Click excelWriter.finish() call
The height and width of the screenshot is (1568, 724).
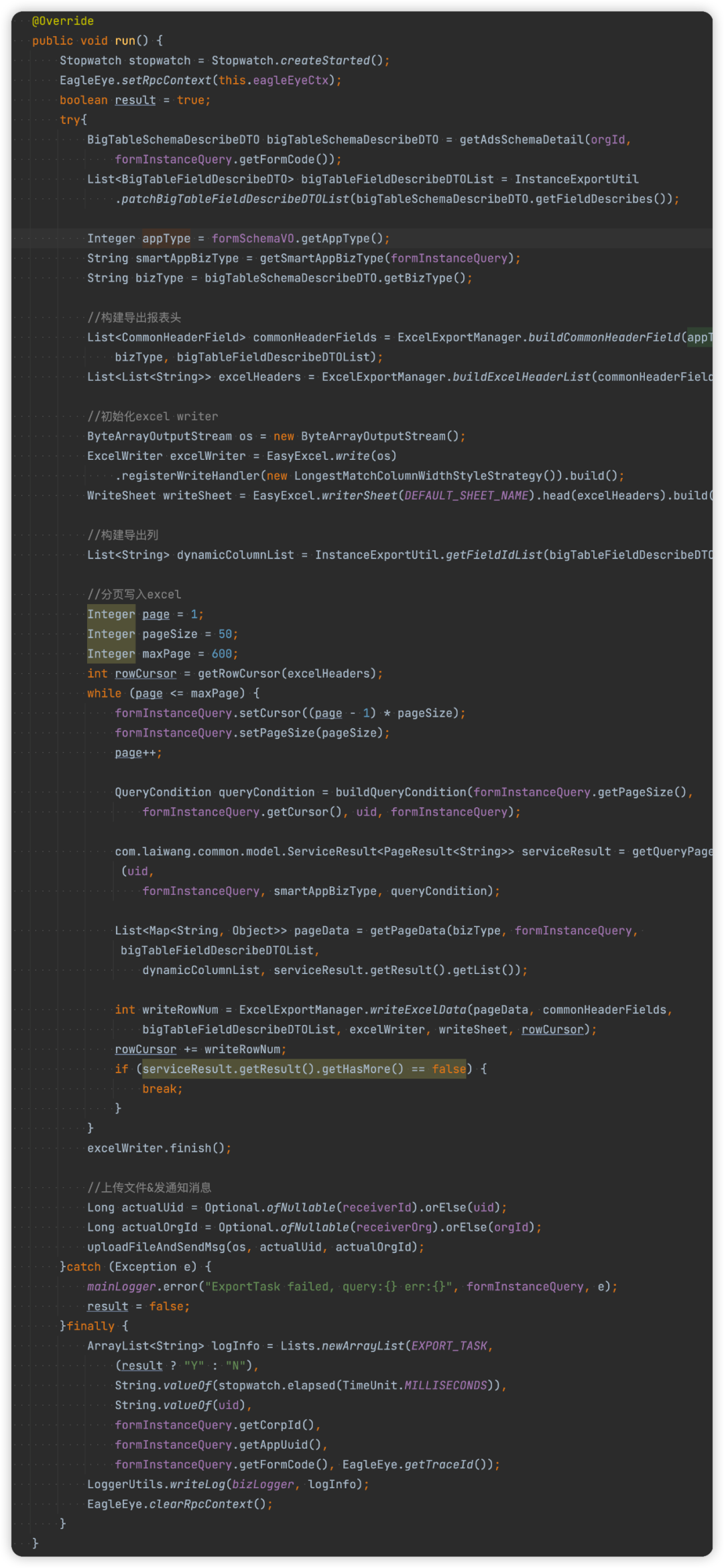pyautogui.click(x=156, y=1148)
